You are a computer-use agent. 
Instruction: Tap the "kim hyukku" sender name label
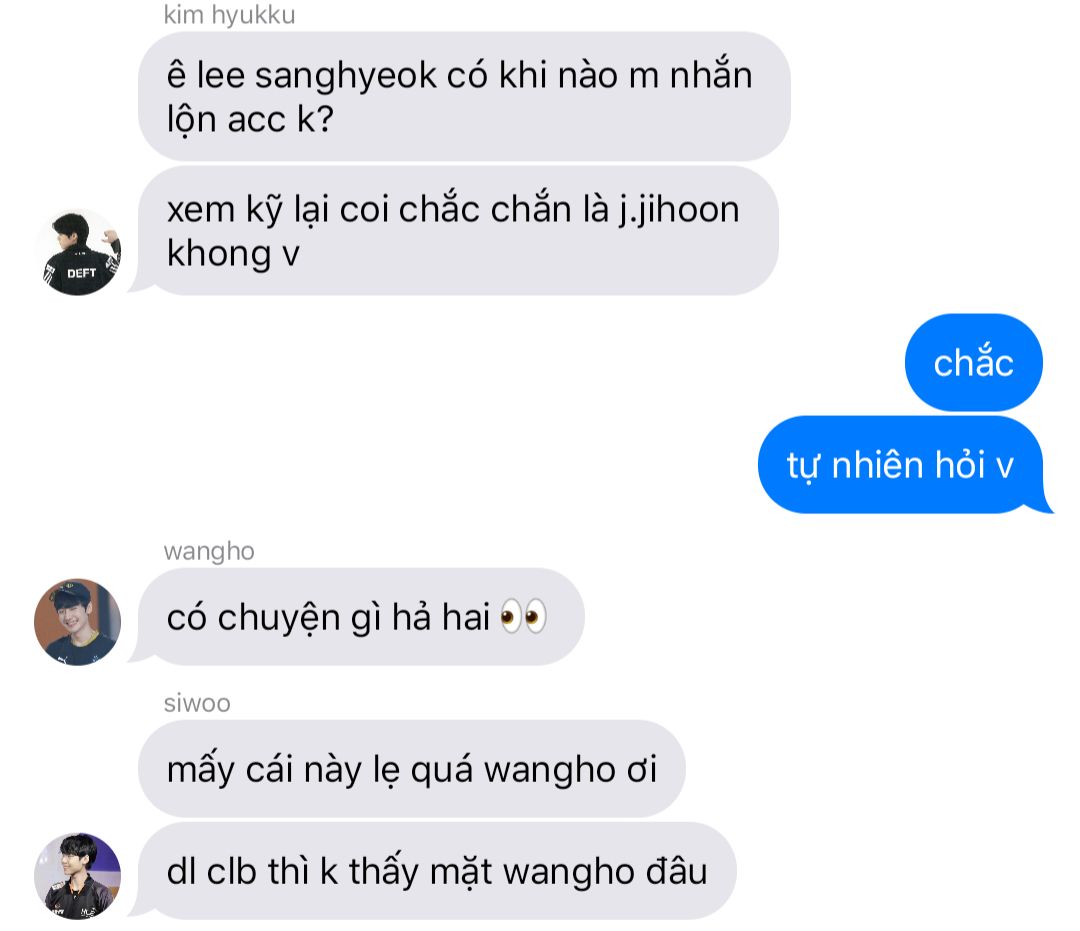pyautogui.click(x=229, y=15)
